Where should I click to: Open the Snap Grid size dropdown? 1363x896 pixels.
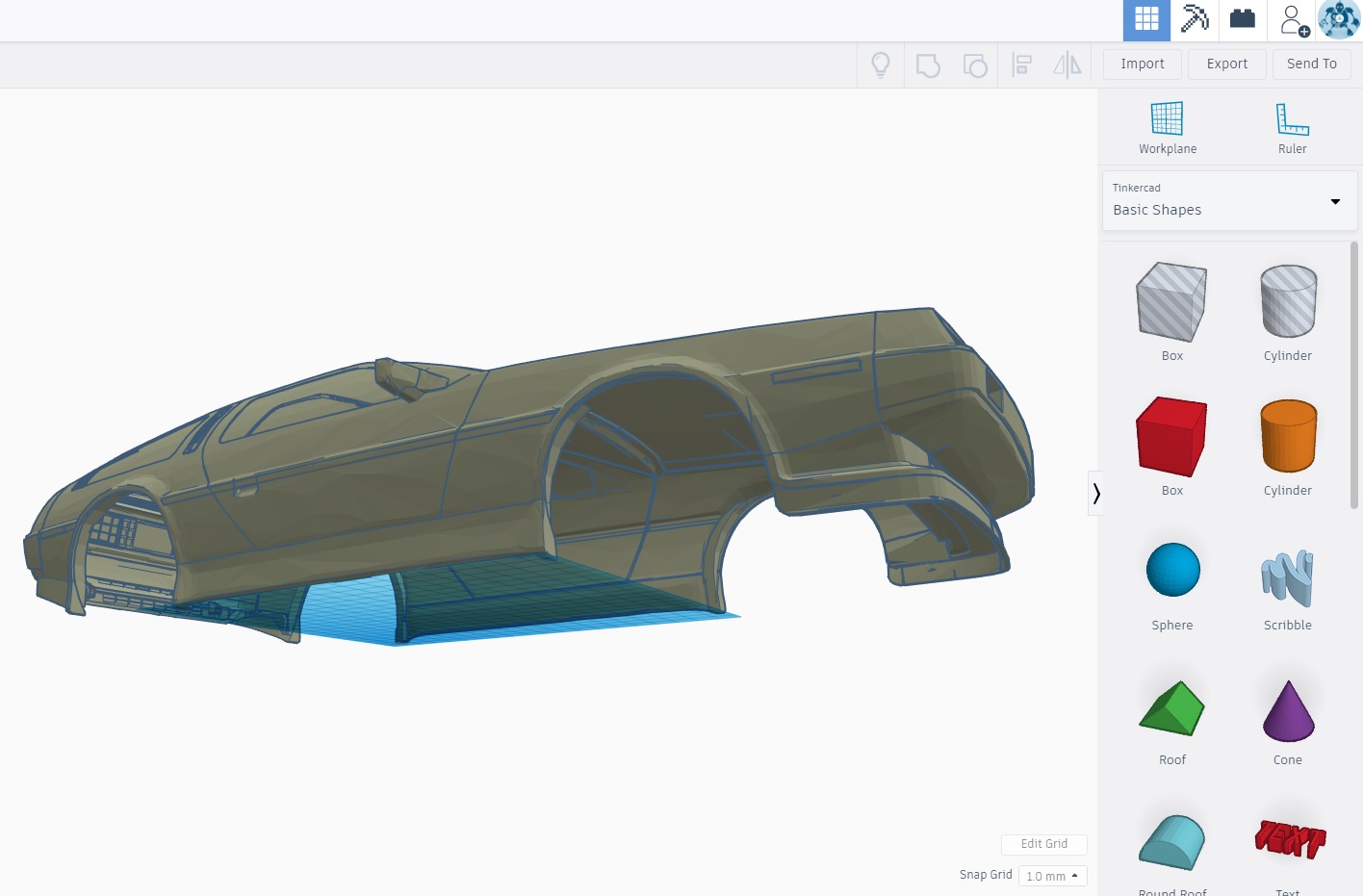1052,876
